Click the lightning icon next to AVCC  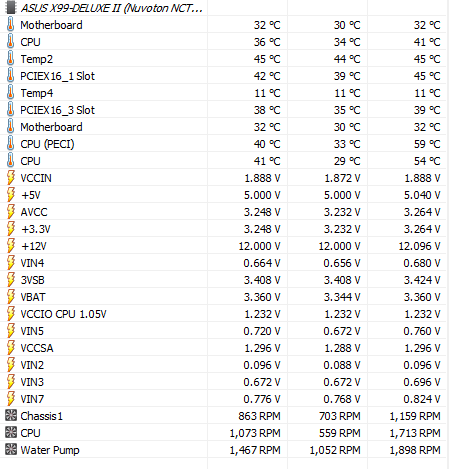[11, 212]
